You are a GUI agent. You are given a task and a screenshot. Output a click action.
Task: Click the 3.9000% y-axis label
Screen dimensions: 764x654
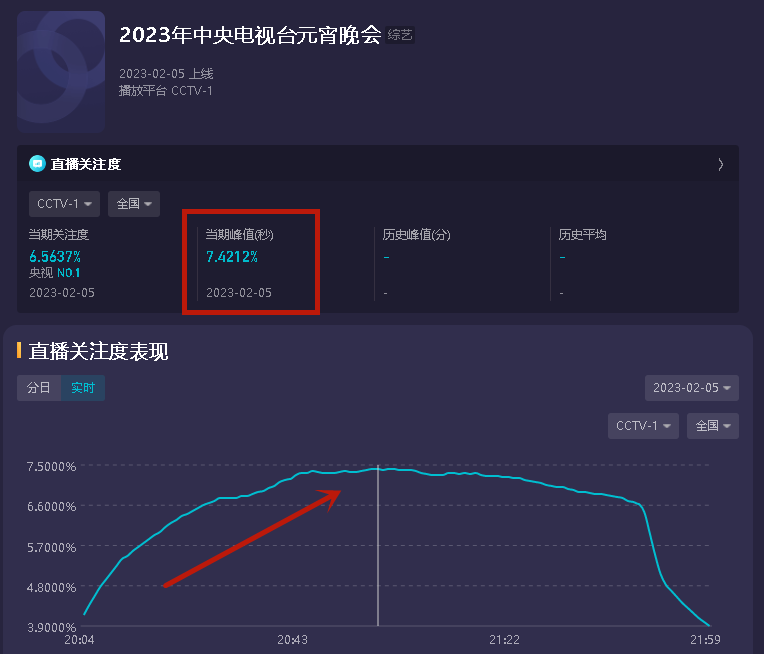pyautogui.click(x=52, y=627)
